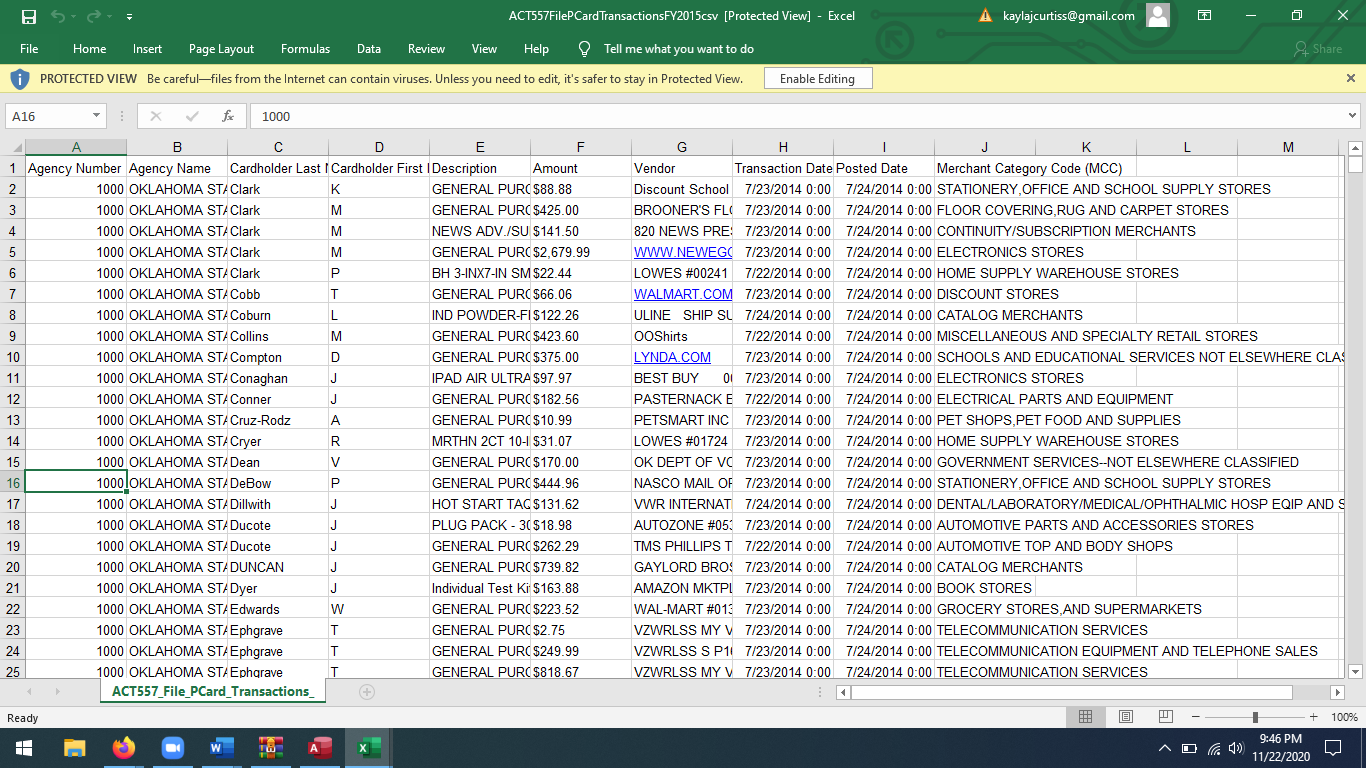Open the Customize Quick Access Toolbar menu
Screen dimensions: 1366x768
(x=127, y=16)
